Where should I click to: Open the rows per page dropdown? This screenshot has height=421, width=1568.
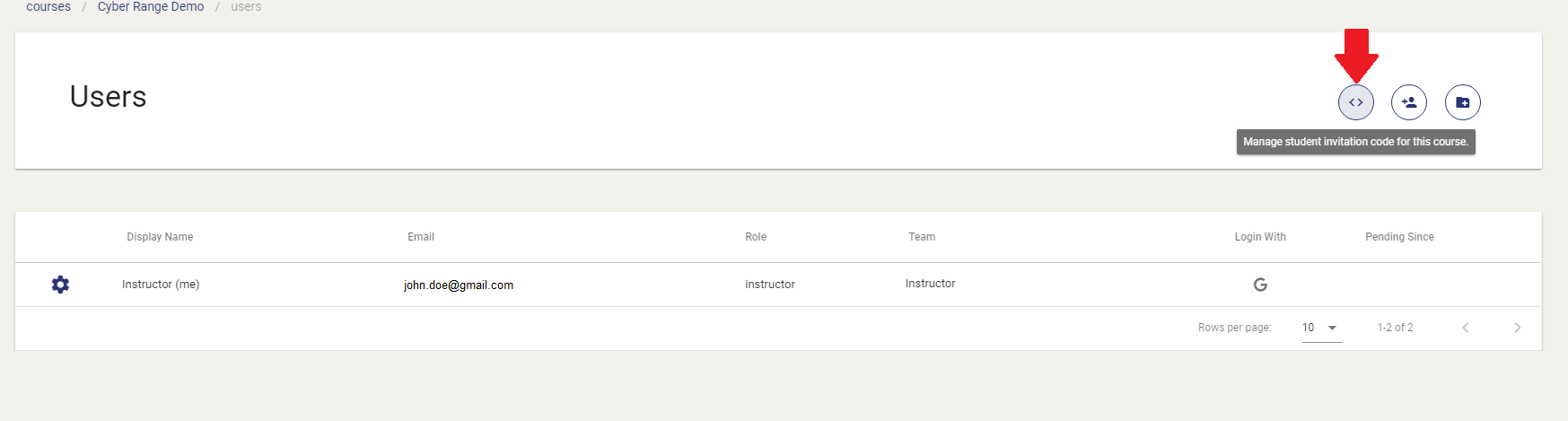(x=1322, y=328)
